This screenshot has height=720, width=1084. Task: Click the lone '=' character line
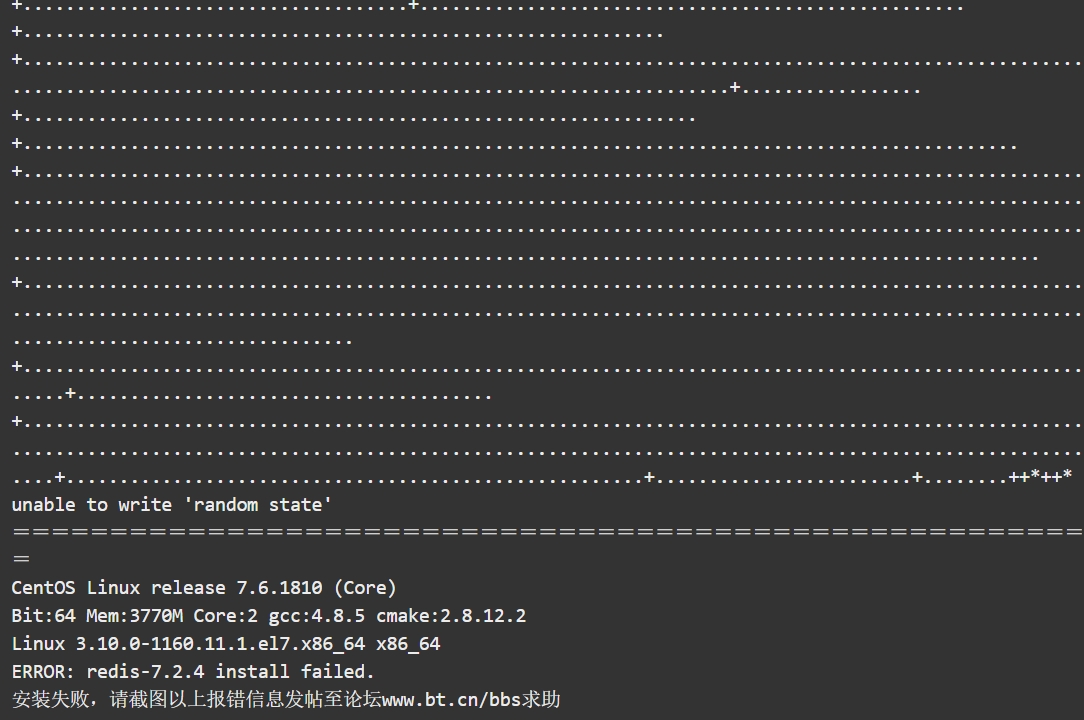pos(21,559)
